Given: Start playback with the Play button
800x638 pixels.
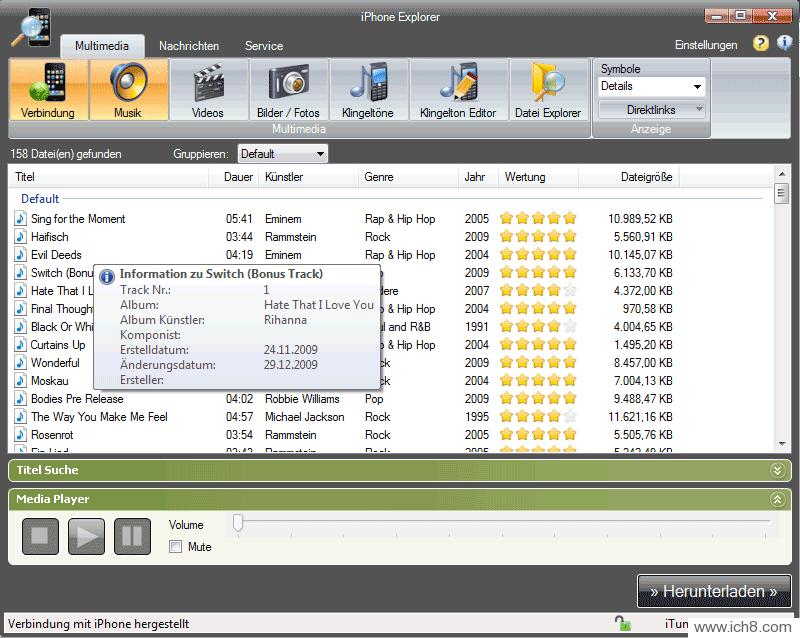Looking at the screenshot, I should [86, 536].
